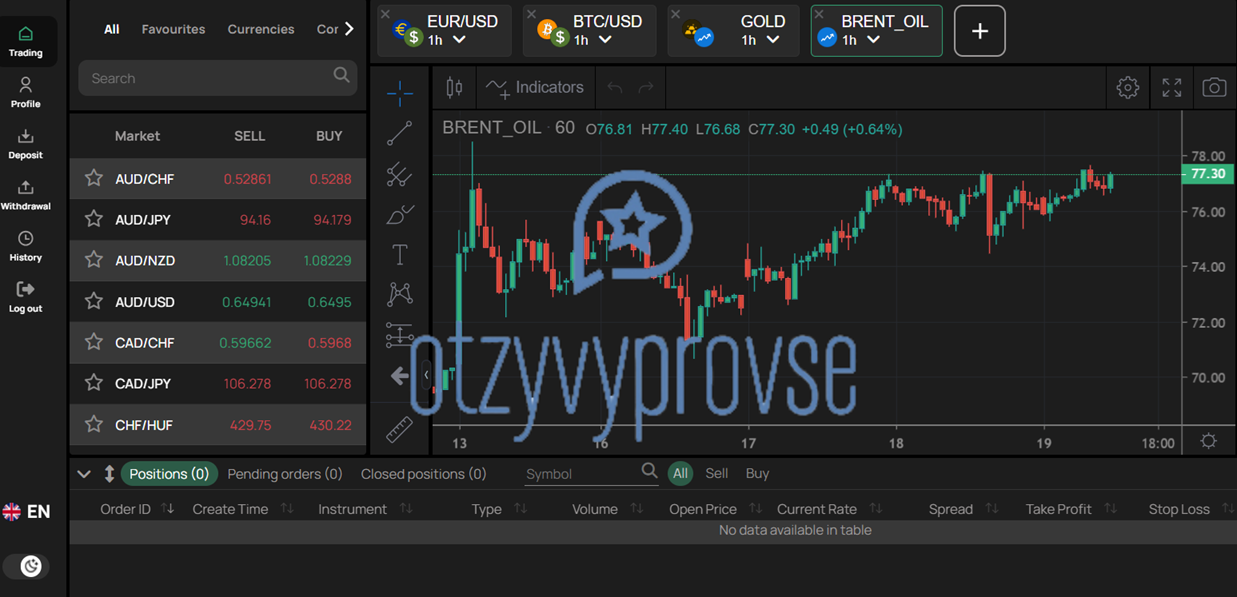Open BRENT_OIL timeframe dropdown
This screenshot has width=1237, height=597.
(x=873, y=40)
